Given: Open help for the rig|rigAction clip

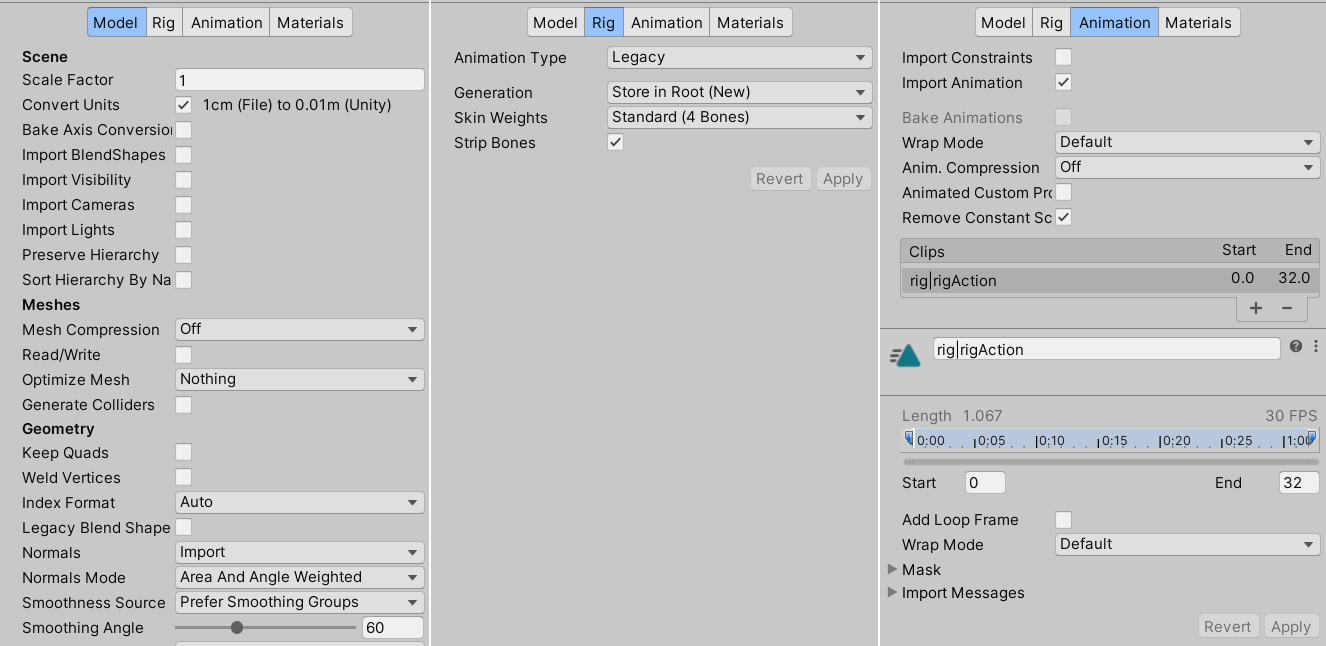Looking at the screenshot, I should coord(1295,345).
